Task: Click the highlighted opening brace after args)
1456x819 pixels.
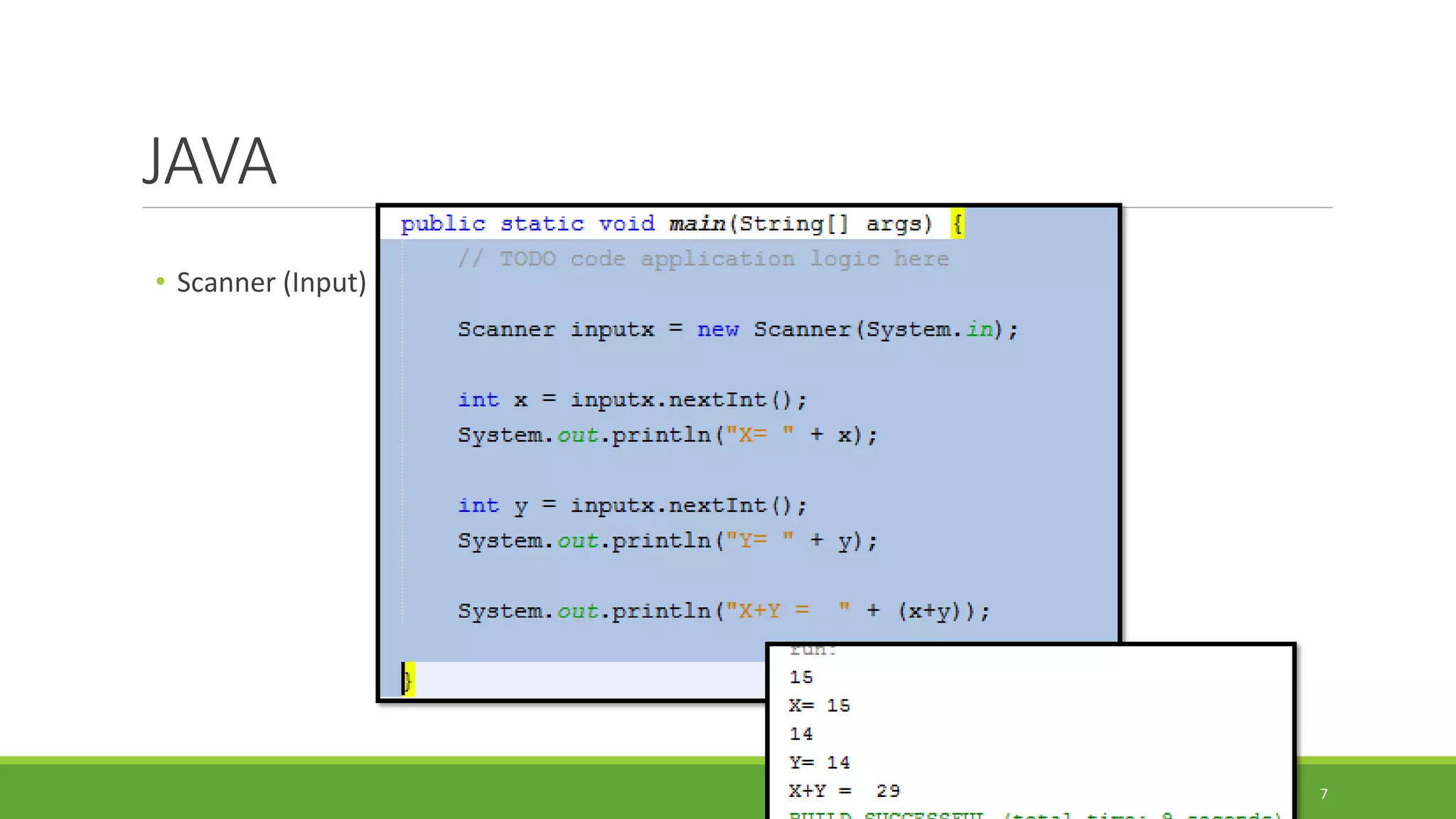Action: [958, 225]
